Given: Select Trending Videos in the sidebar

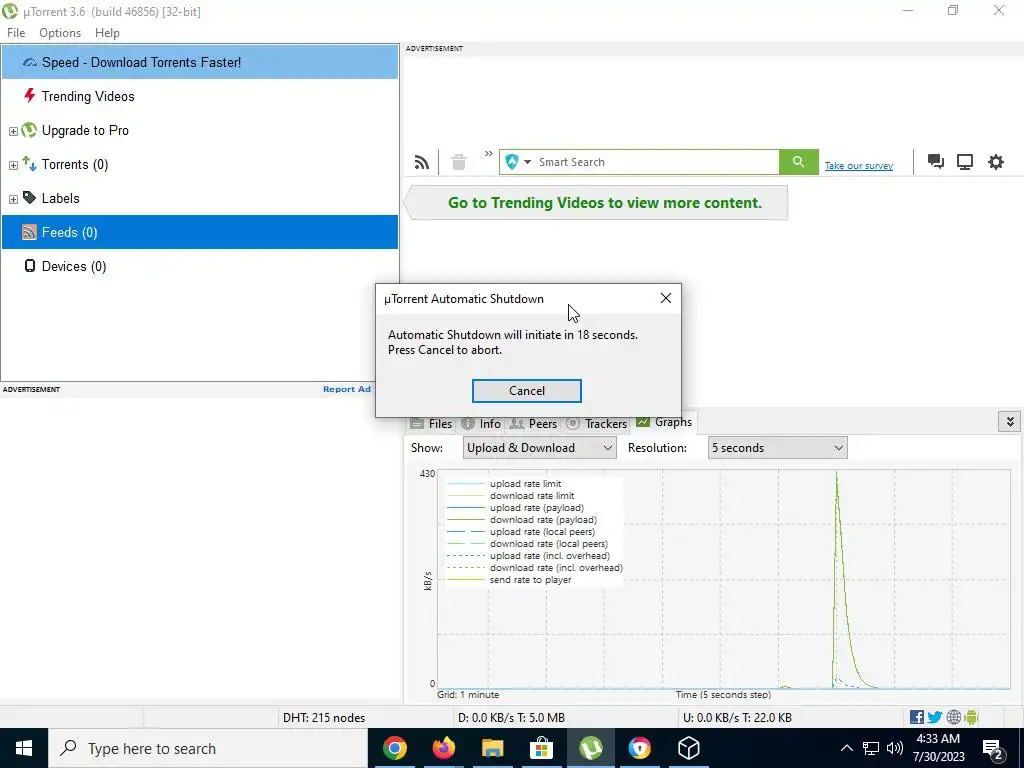Looking at the screenshot, I should pyautogui.click(x=200, y=97).
